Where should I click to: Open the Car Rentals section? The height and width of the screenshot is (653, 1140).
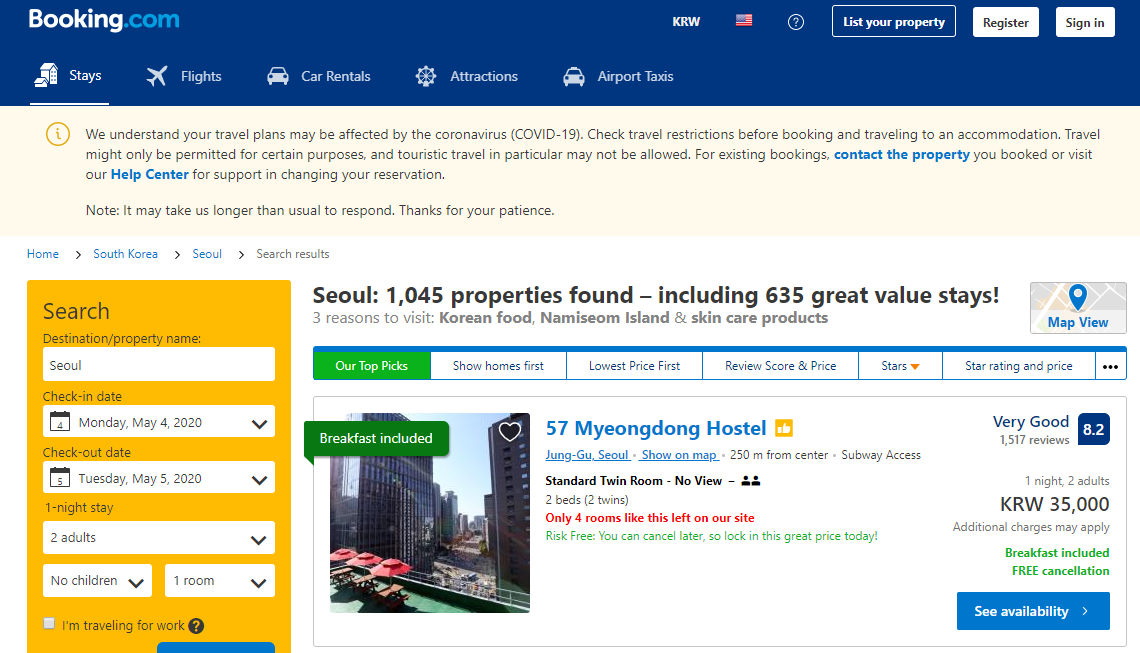point(318,76)
